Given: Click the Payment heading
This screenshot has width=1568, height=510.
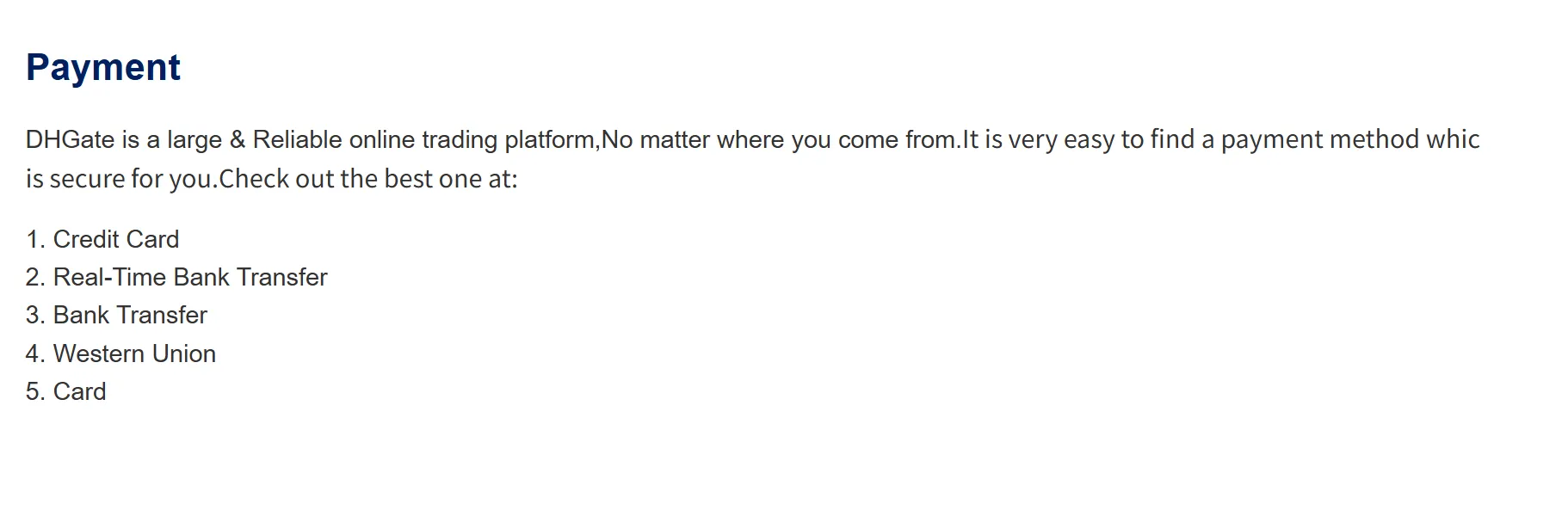Looking at the screenshot, I should pos(103,68).
